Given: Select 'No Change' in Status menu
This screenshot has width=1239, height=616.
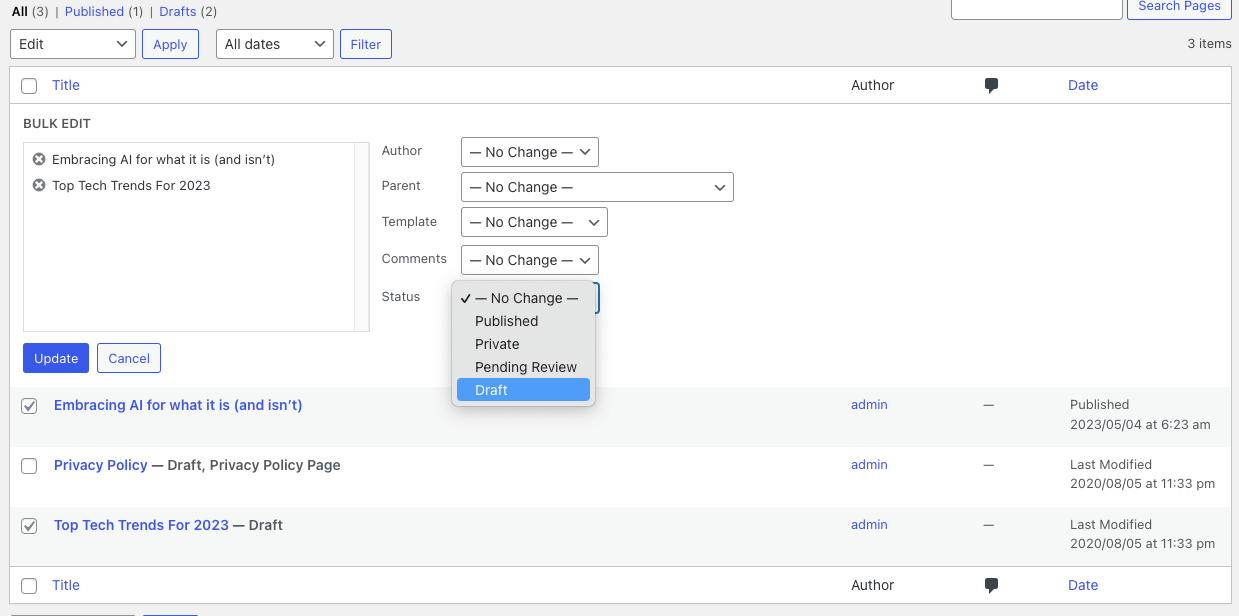Looking at the screenshot, I should point(523,298).
